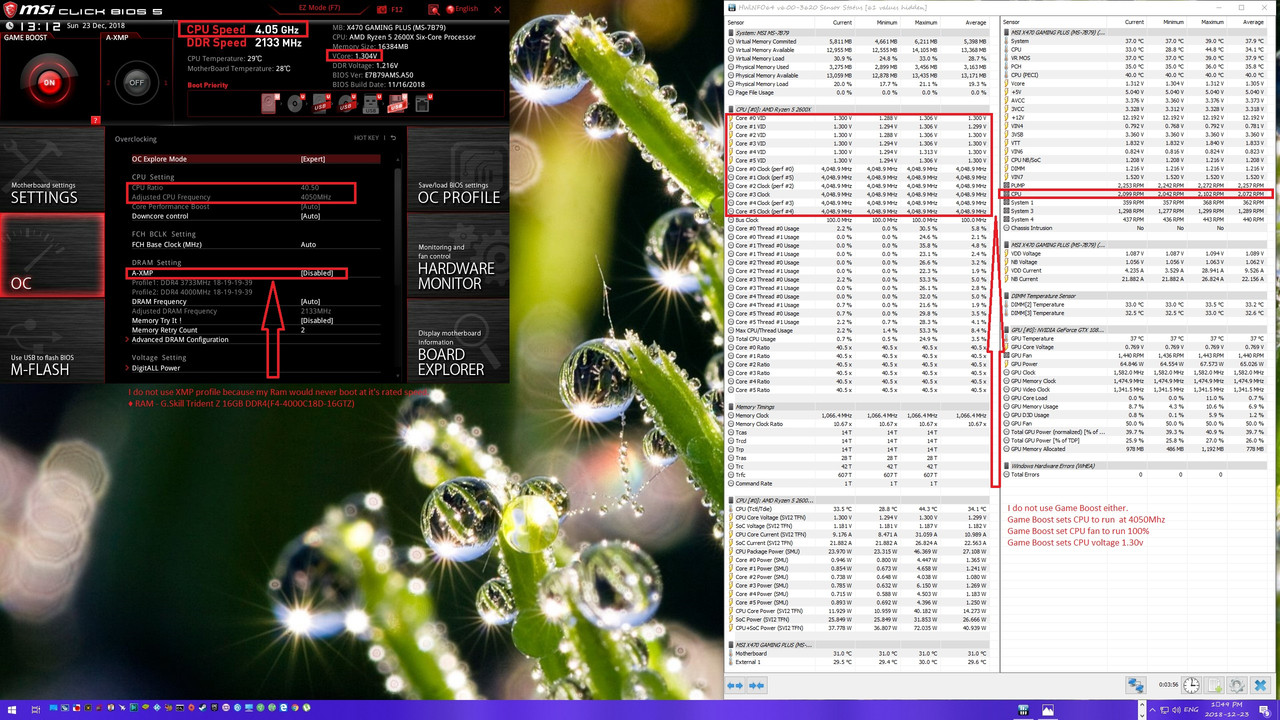Open OC Explore Mode [Expert] setting
1280x720 pixels.
tap(254, 159)
